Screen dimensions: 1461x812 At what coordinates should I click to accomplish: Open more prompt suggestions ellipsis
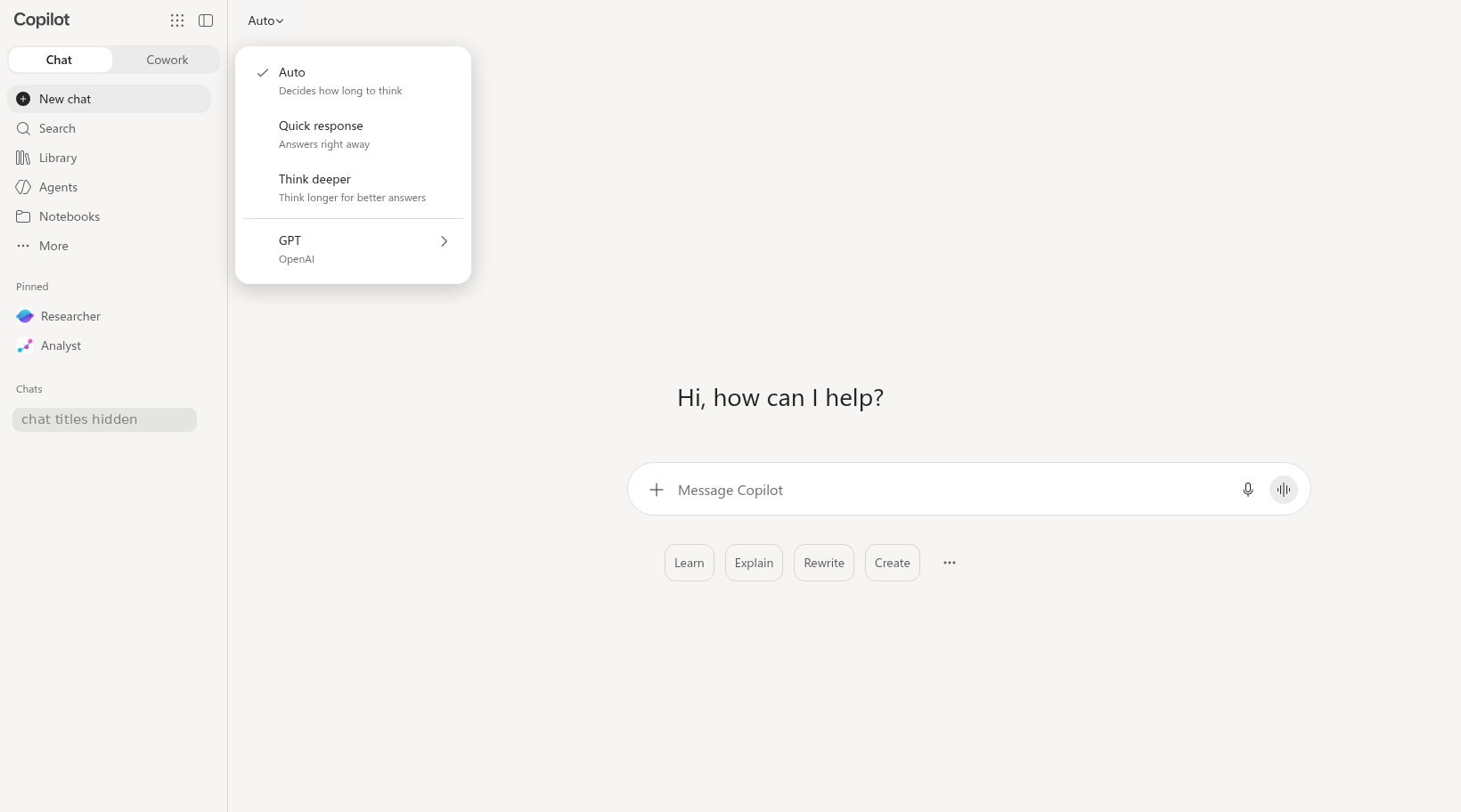pyautogui.click(x=950, y=563)
